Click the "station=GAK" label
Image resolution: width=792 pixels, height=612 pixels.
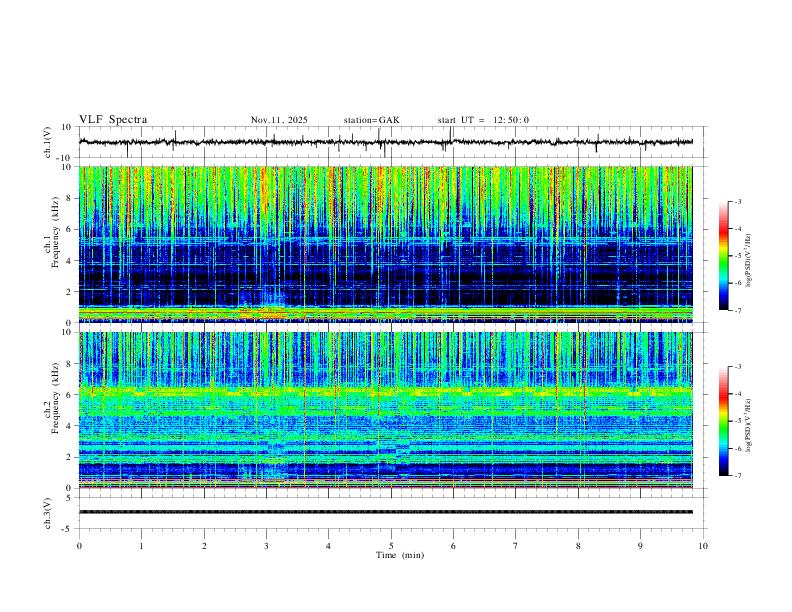tap(371, 120)
